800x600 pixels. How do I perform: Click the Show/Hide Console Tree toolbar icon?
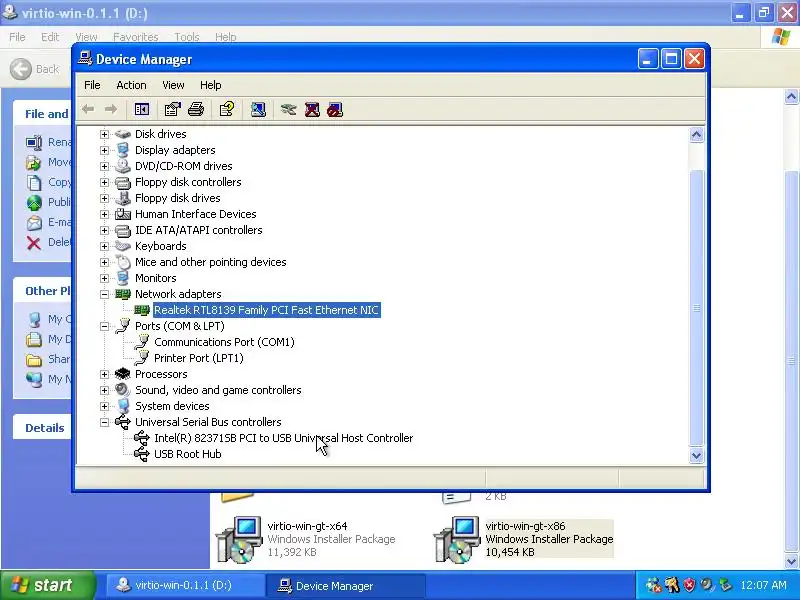pyautogui.click(x=142, y=109)
